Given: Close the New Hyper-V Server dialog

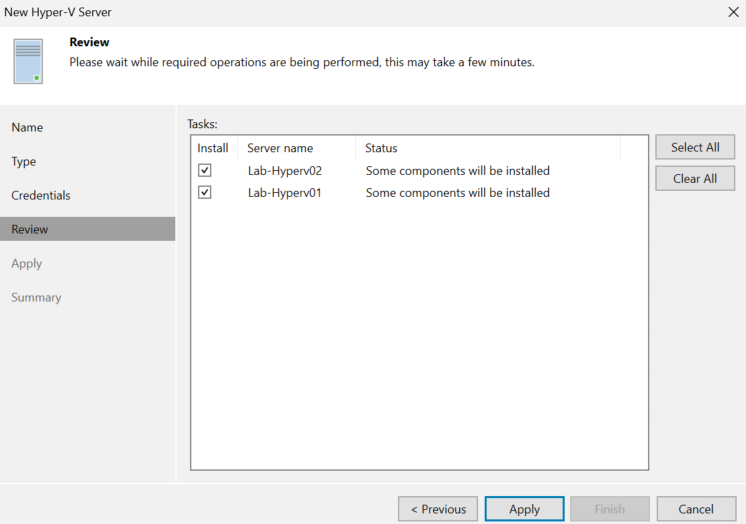Looking at the screenshot, I should coord(733,12).
